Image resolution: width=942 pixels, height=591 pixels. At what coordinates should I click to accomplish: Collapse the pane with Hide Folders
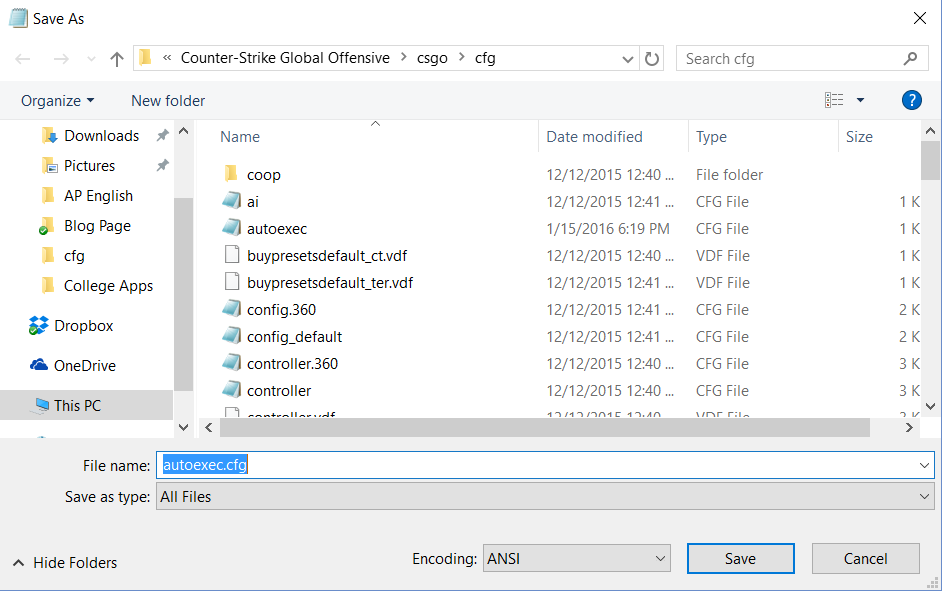pos(65,563)
